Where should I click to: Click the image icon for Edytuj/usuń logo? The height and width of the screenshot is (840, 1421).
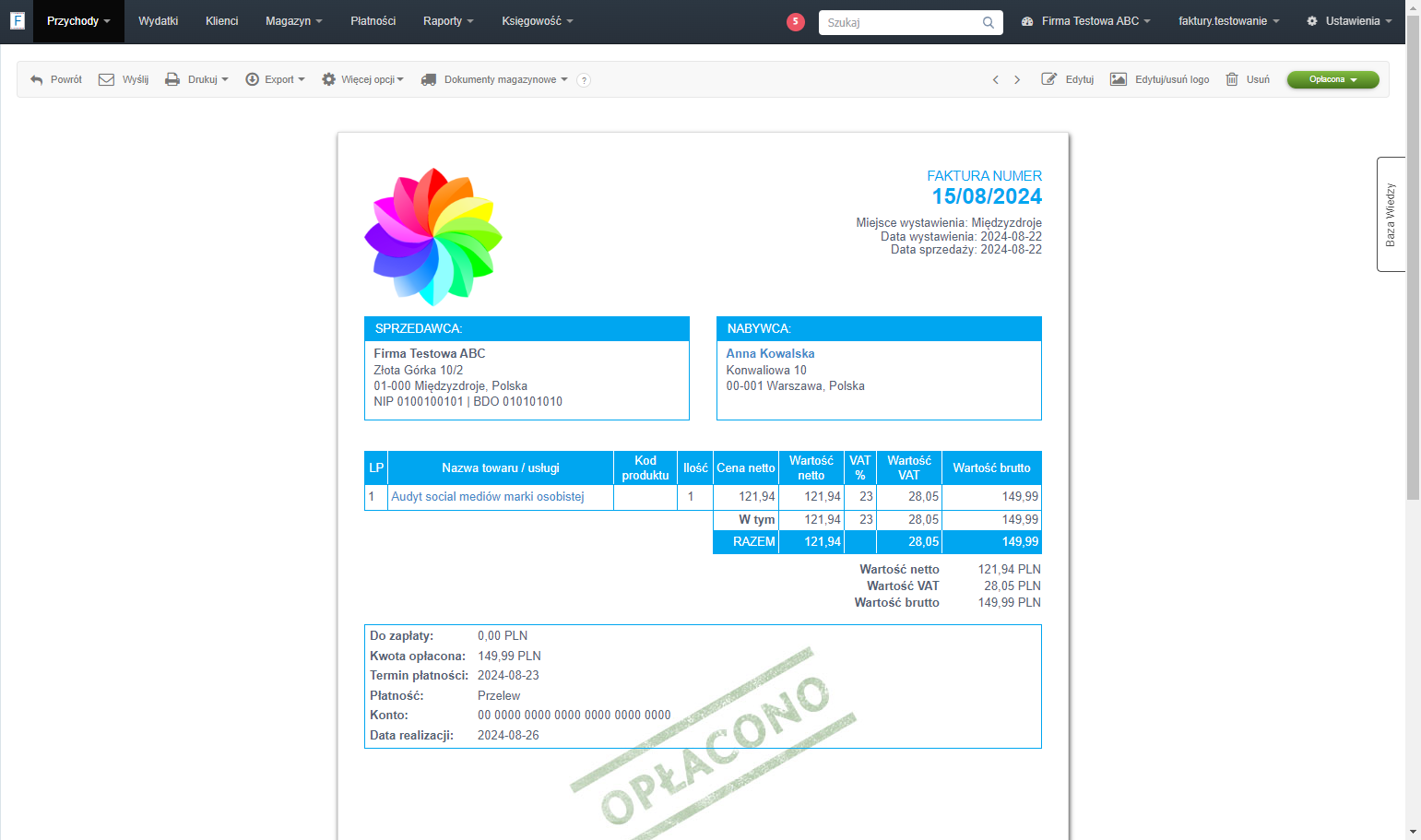click(1119, 79)
